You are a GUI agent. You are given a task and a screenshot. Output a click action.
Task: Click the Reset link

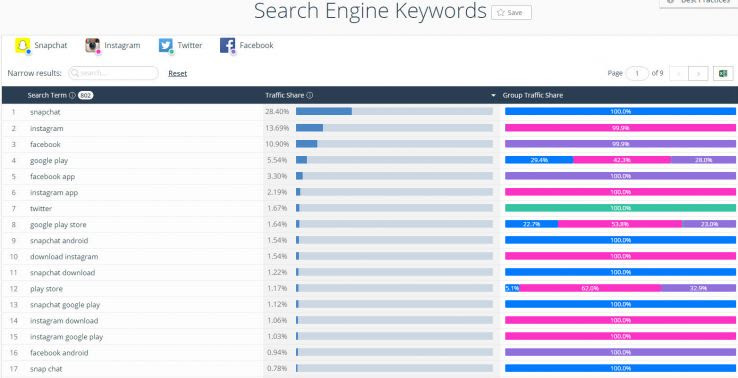point(177,73)
